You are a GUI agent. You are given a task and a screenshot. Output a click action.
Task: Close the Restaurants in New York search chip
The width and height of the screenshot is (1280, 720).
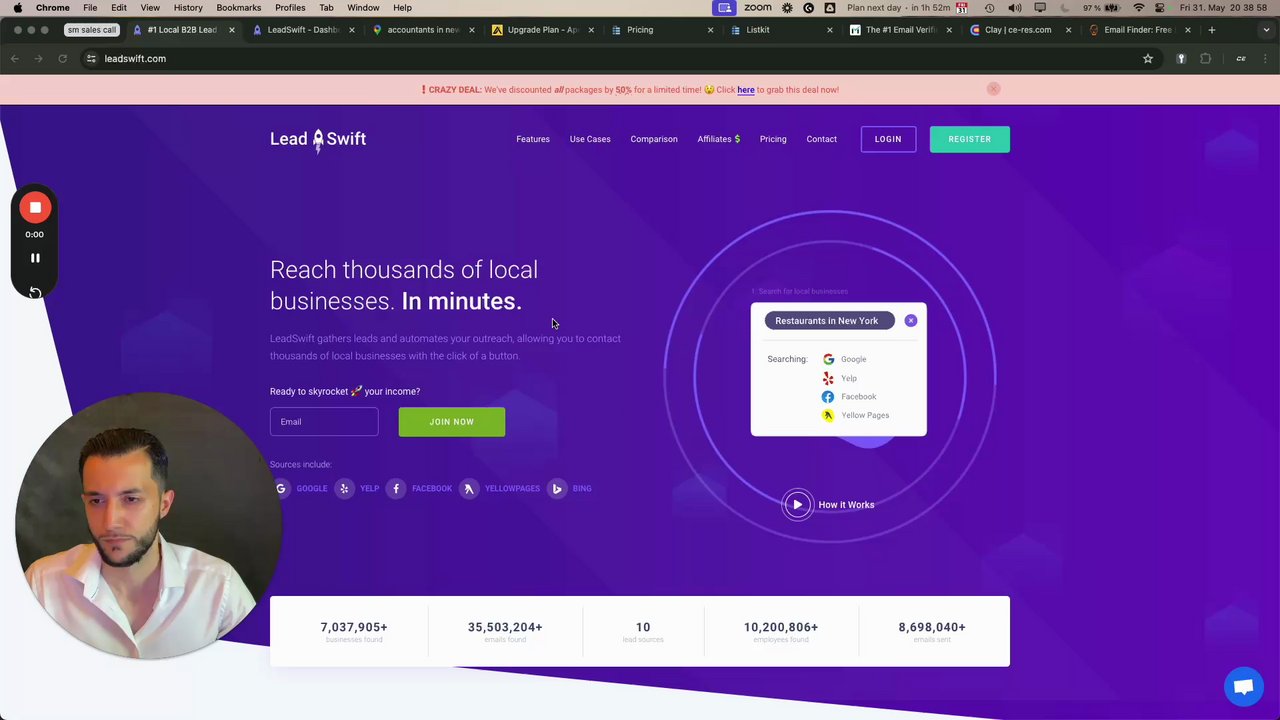pyautogui.click(x=910, y=321)
